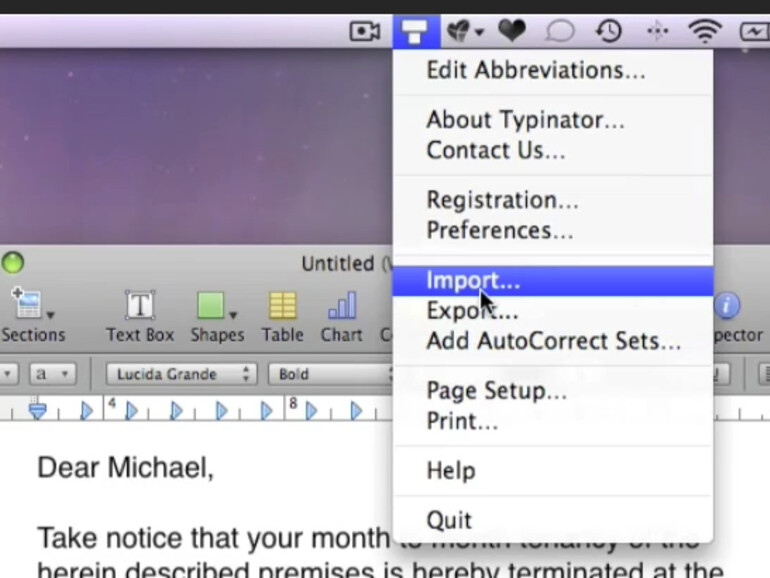Image resolution: width=770 pixels, height=578 pixels.
Task: Open the butterfly icon menu in menu bar
Action: [x=464, y=31]
